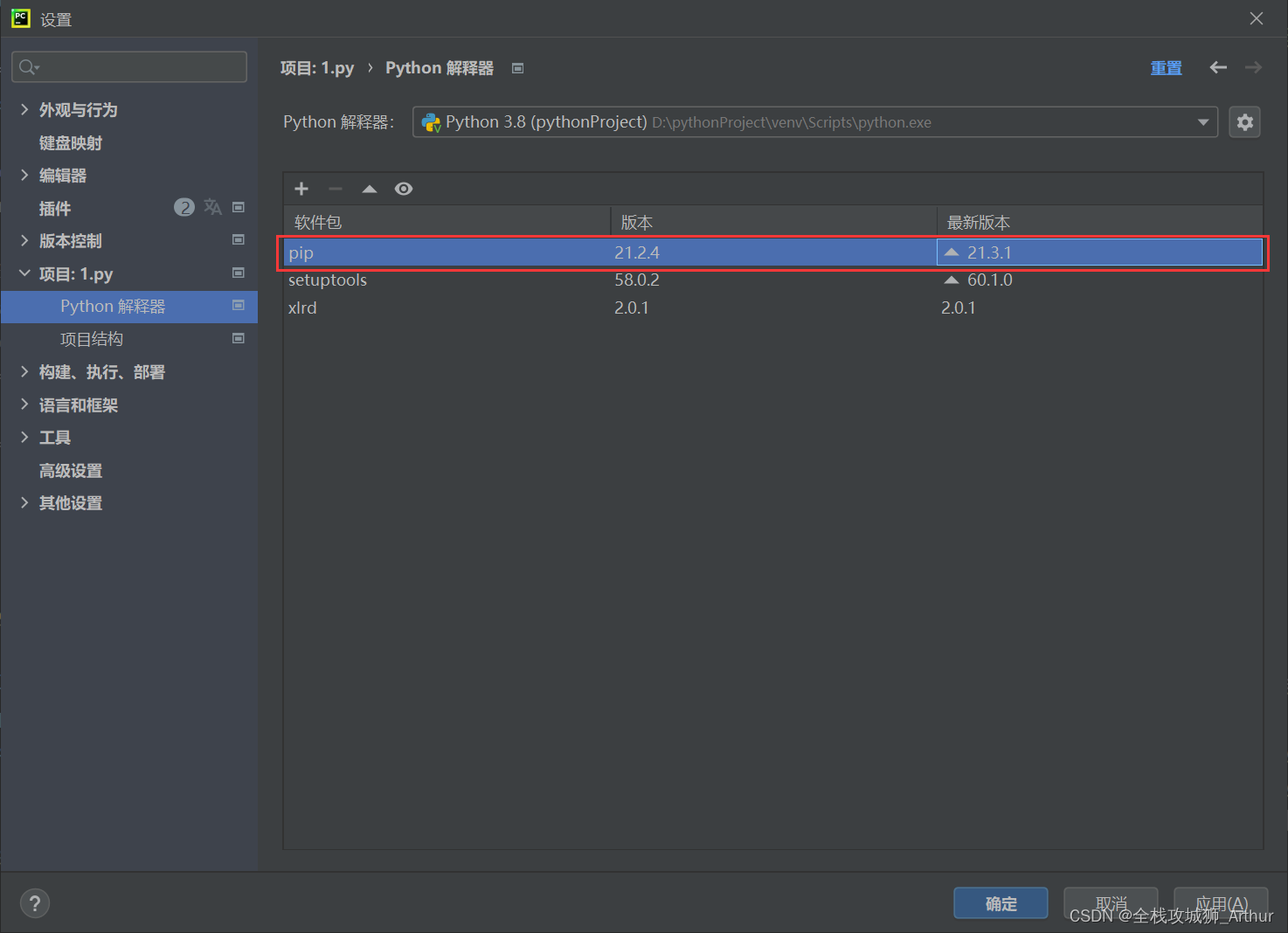Image resolution: width=1288 pixels, height=933 pixels.
Task: Click project-level icon next to breadcrumb
Action: pos(517,68)
